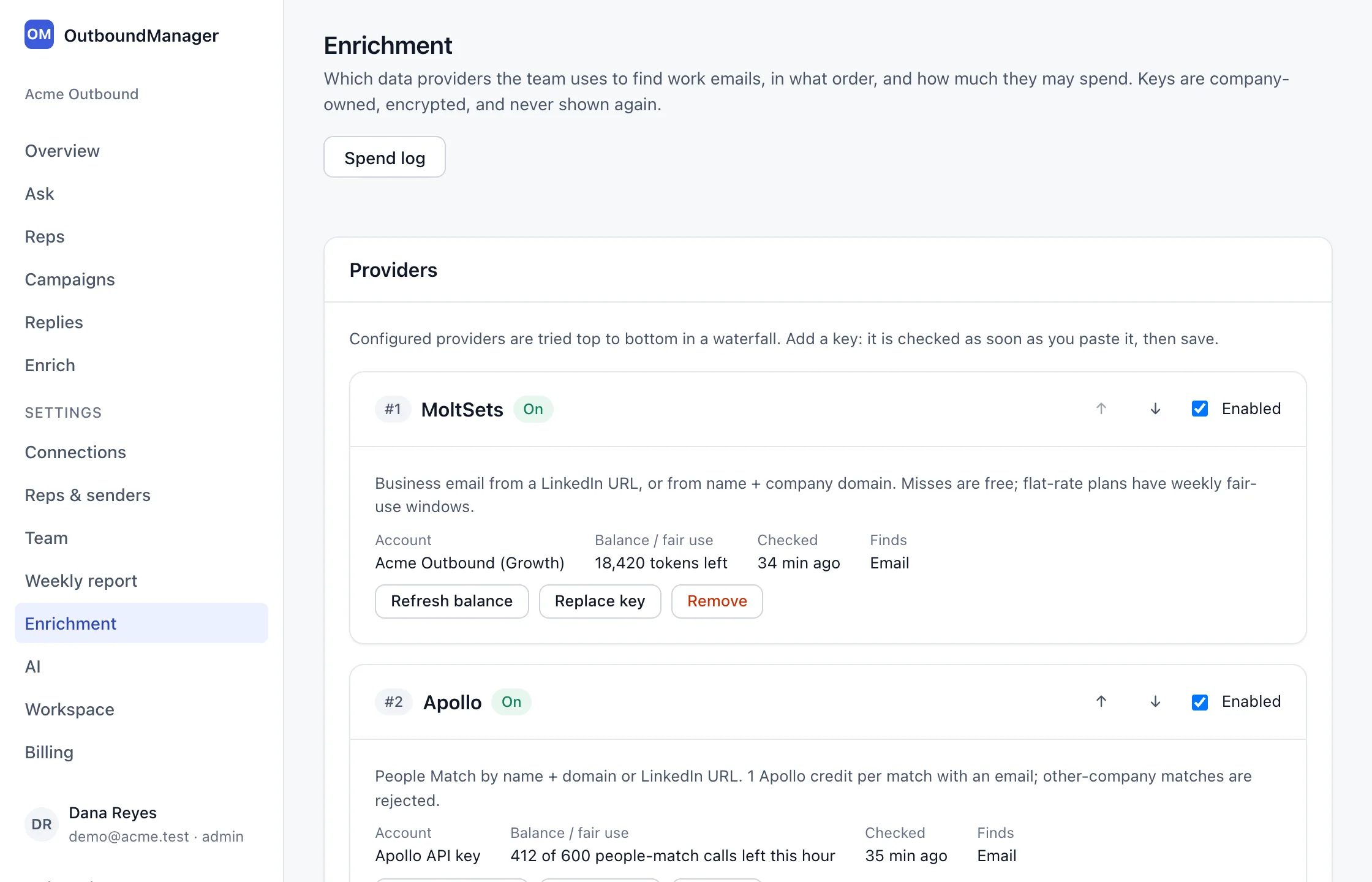Click the OM logo icon
The width and height of the screenshot is (1372, 882).
point(39,35)
